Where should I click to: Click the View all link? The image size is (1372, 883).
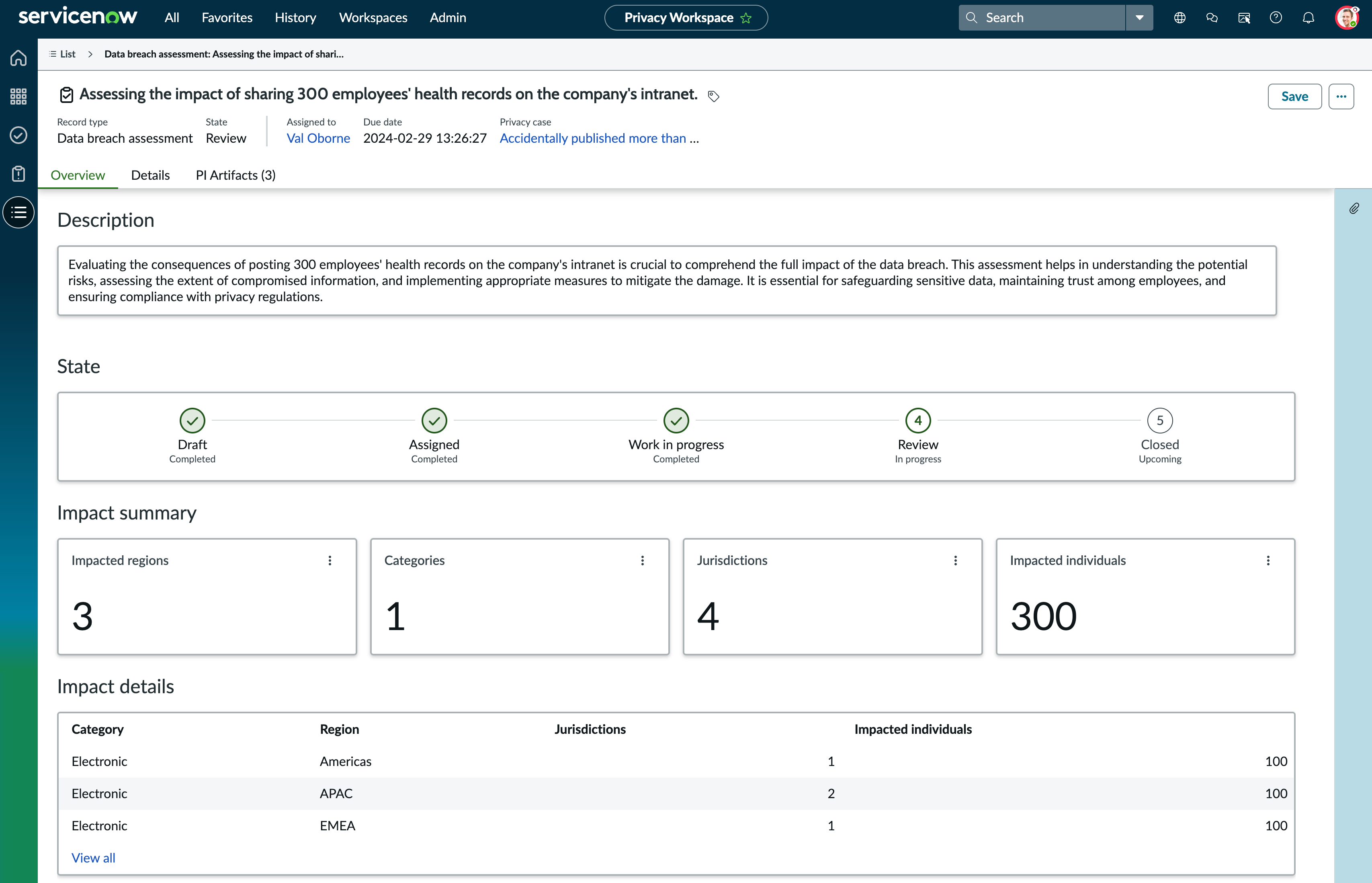point(93,858)
